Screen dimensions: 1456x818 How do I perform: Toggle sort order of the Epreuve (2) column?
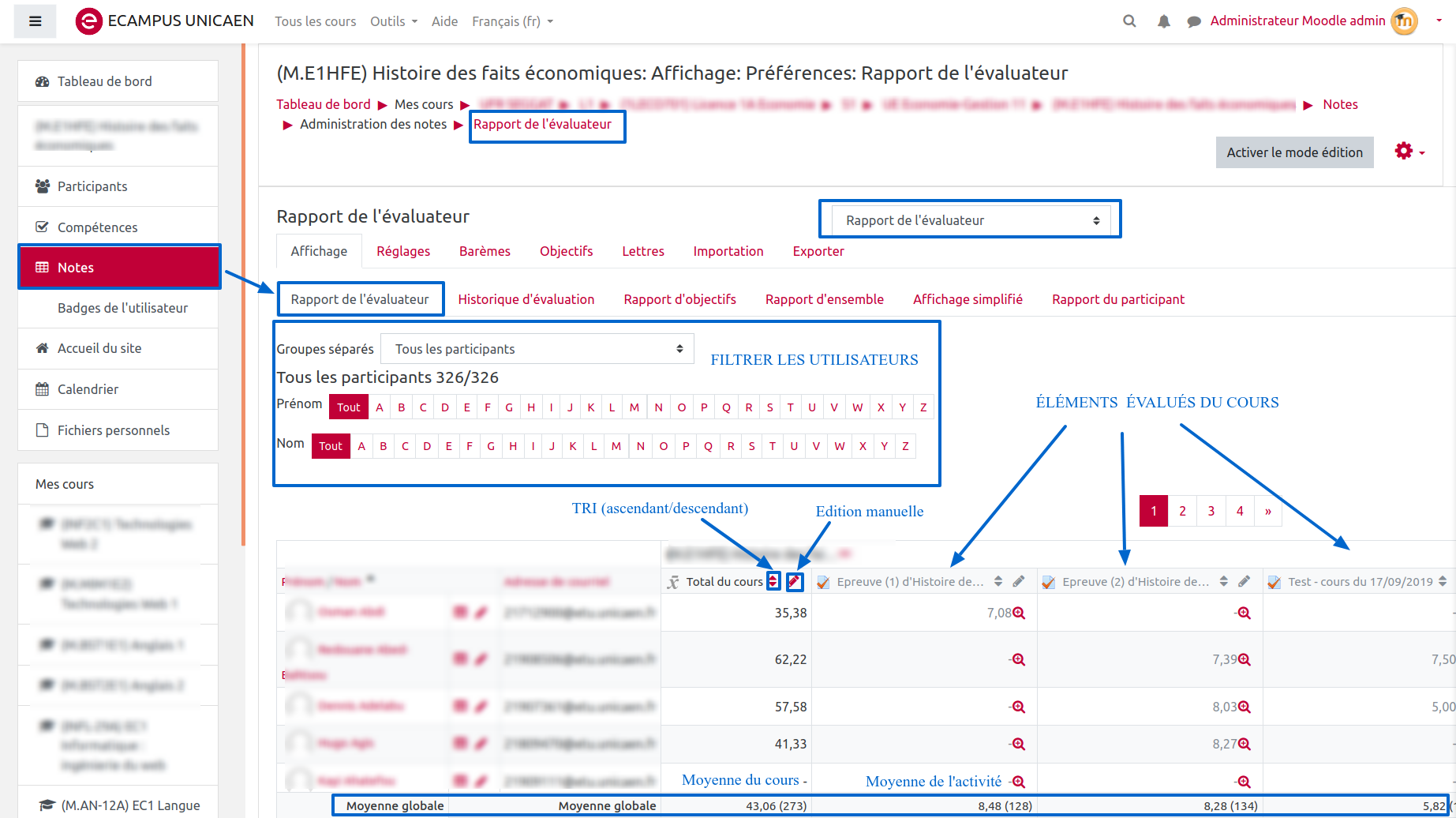point(1223,582)
